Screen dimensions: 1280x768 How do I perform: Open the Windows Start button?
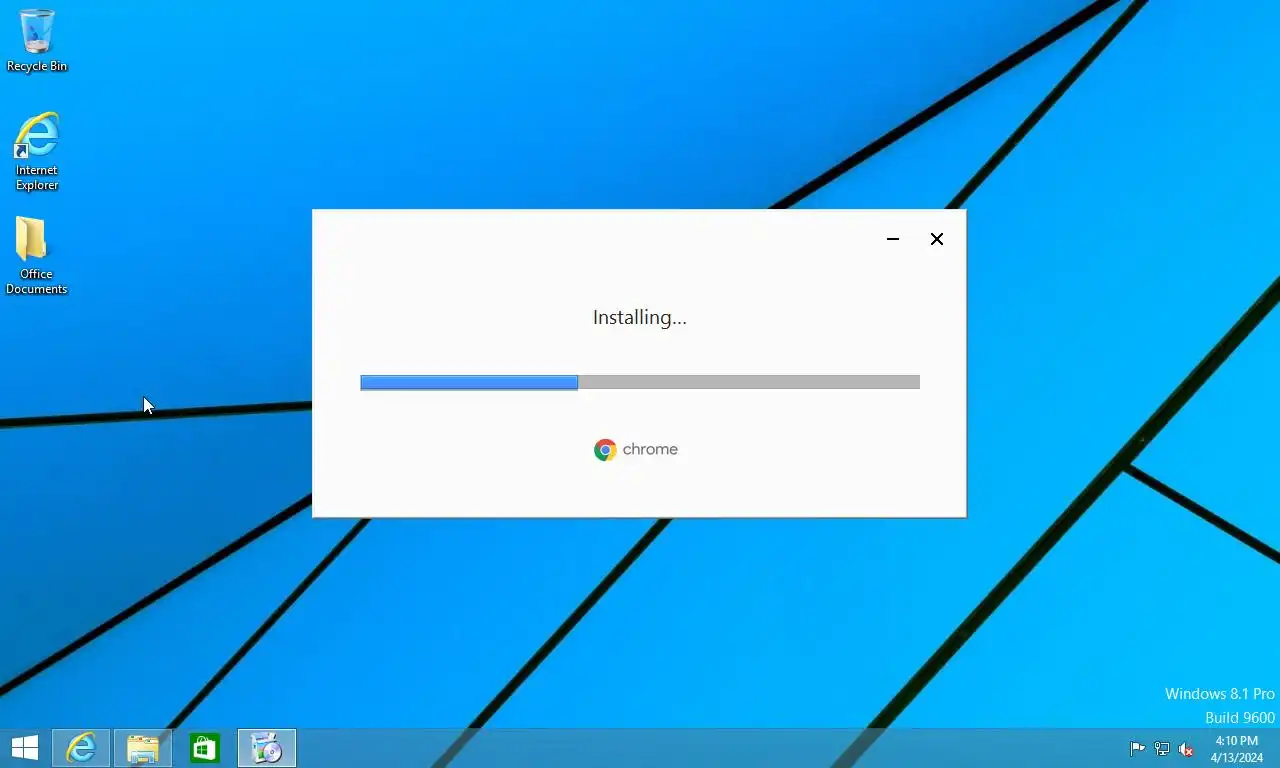point(25,748)
